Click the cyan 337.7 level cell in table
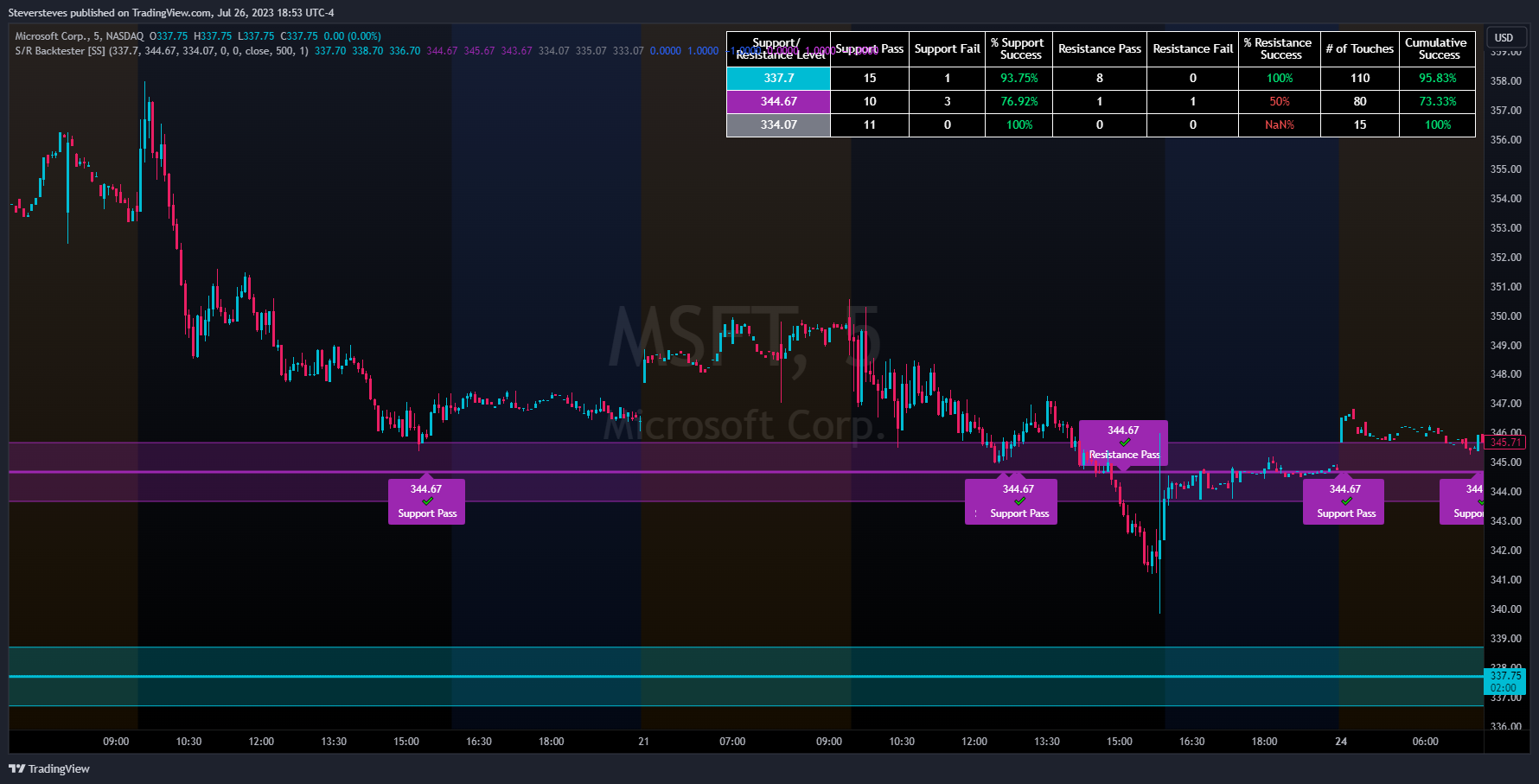The image size is (1539, 784). pyautogui.click(x=778, y=78)
